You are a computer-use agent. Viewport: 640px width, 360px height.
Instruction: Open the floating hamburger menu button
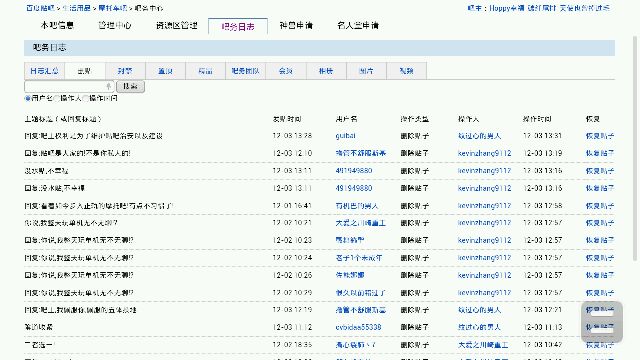pyautogui.click(x=602, y=322)
